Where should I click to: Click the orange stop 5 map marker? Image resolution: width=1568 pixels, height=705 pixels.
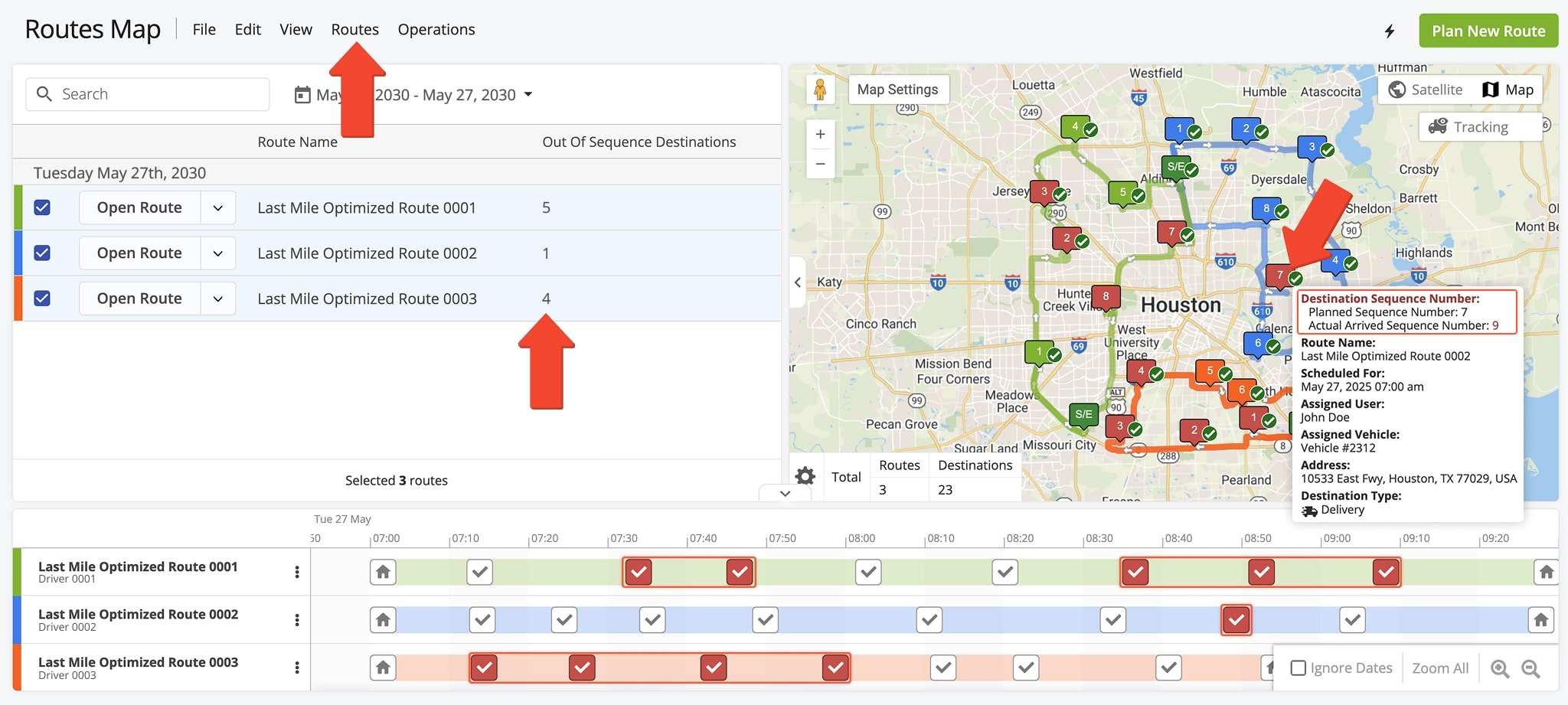[x=1210, y=372]
